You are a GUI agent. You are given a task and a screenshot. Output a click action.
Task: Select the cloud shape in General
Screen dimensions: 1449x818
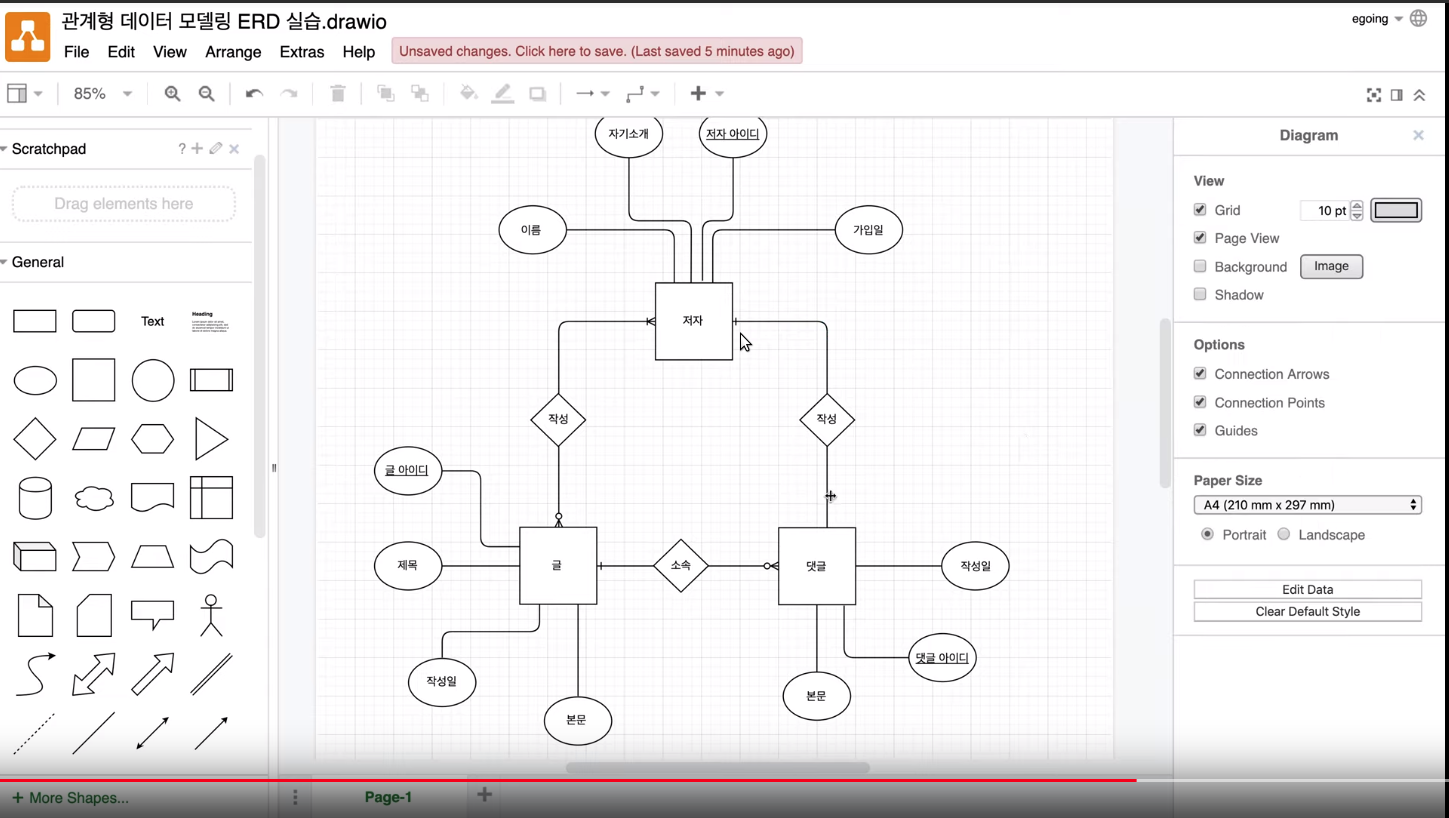click(94, 498)
